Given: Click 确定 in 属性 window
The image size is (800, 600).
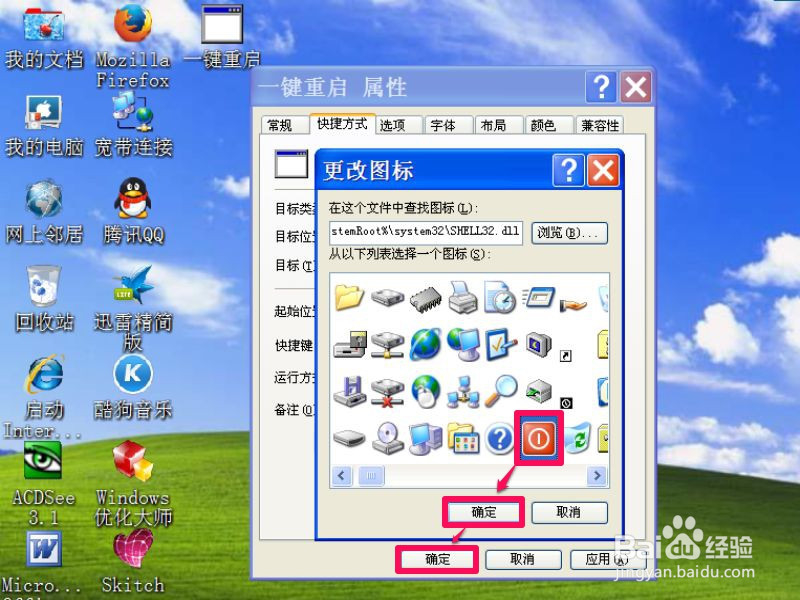Looking at the screenshot, I should pyautogui.click(x=437, y=559).
